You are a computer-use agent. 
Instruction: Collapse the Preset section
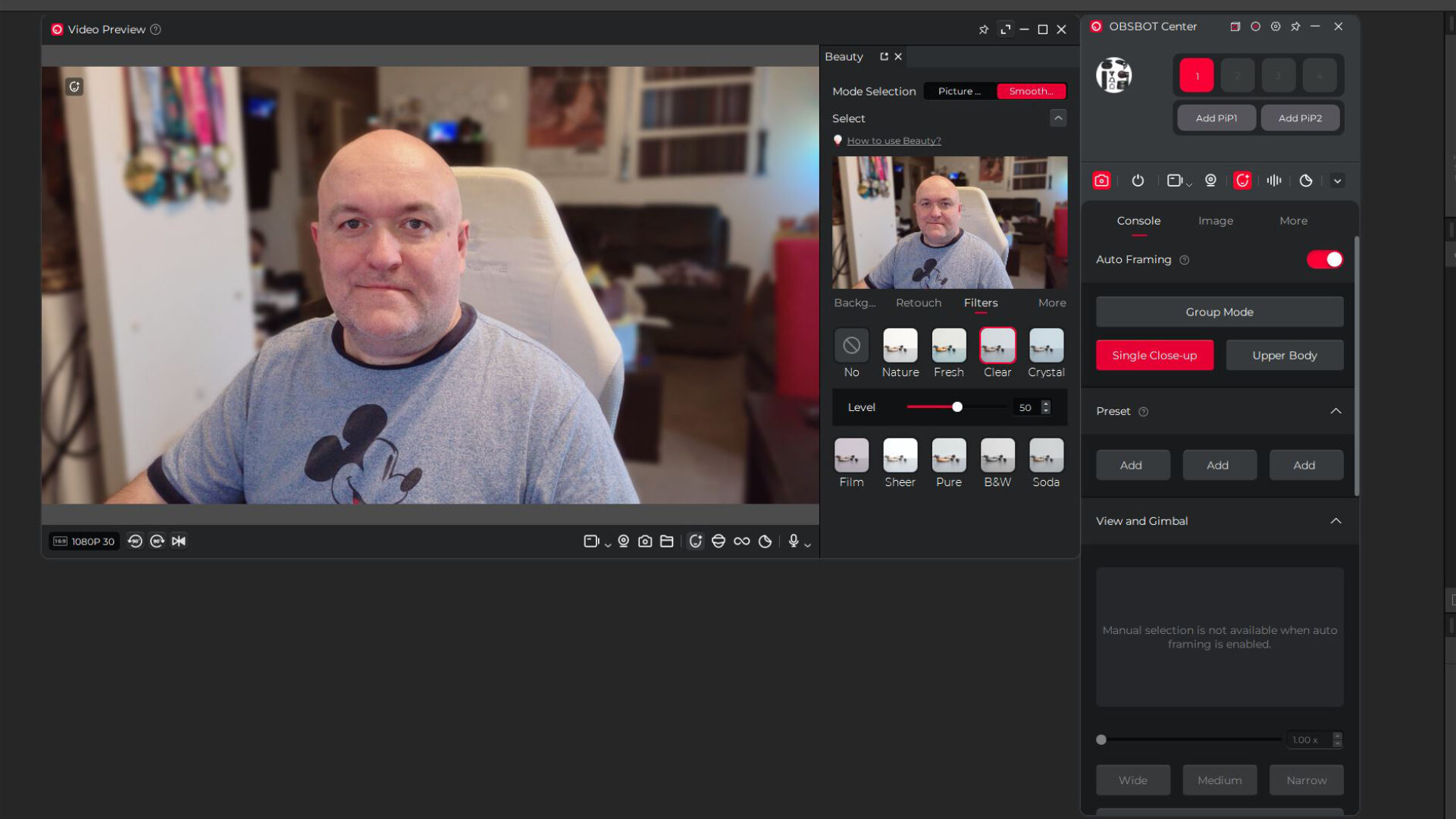click(1335, 411)
